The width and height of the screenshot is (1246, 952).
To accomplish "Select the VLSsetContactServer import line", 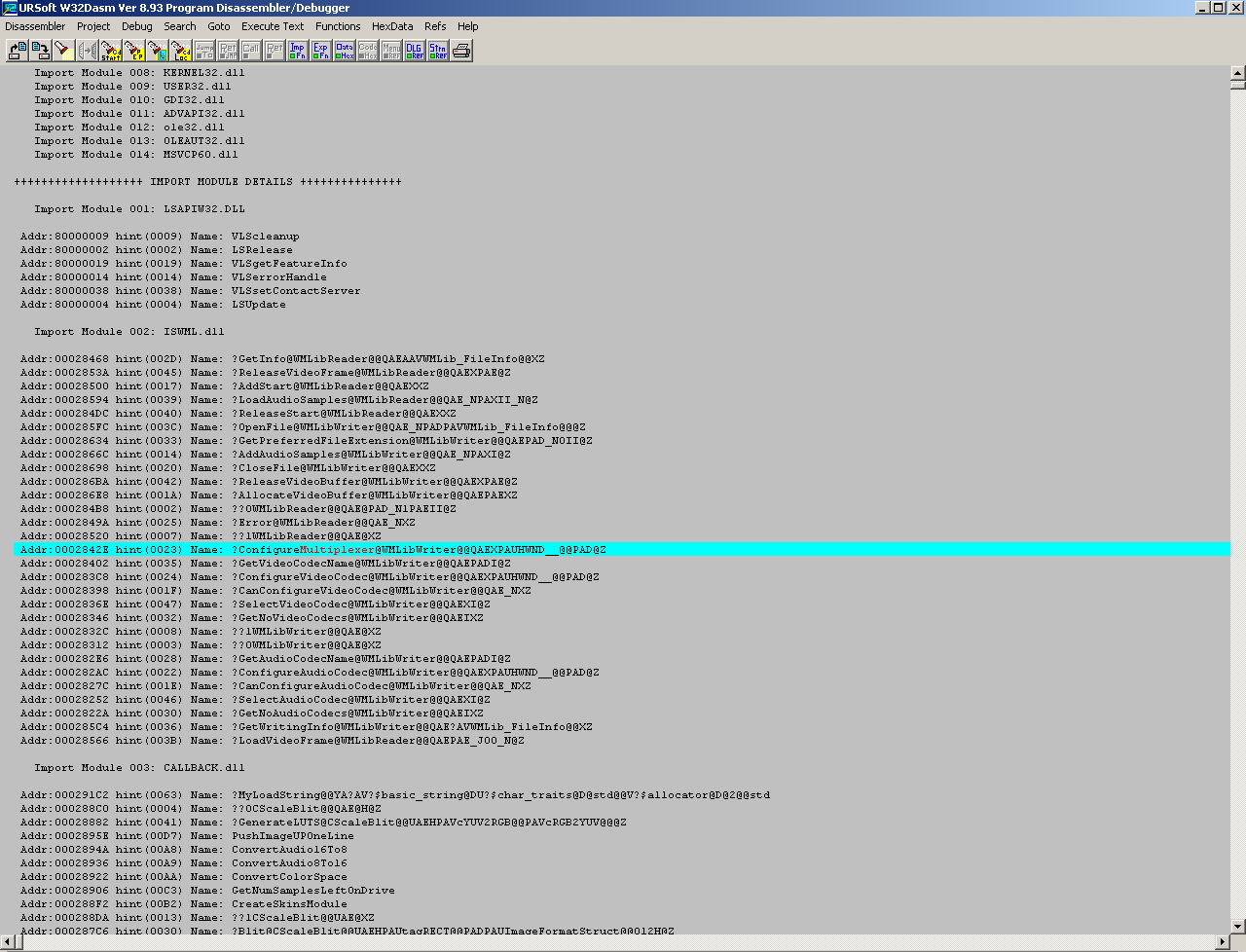I will click(191, 291).
